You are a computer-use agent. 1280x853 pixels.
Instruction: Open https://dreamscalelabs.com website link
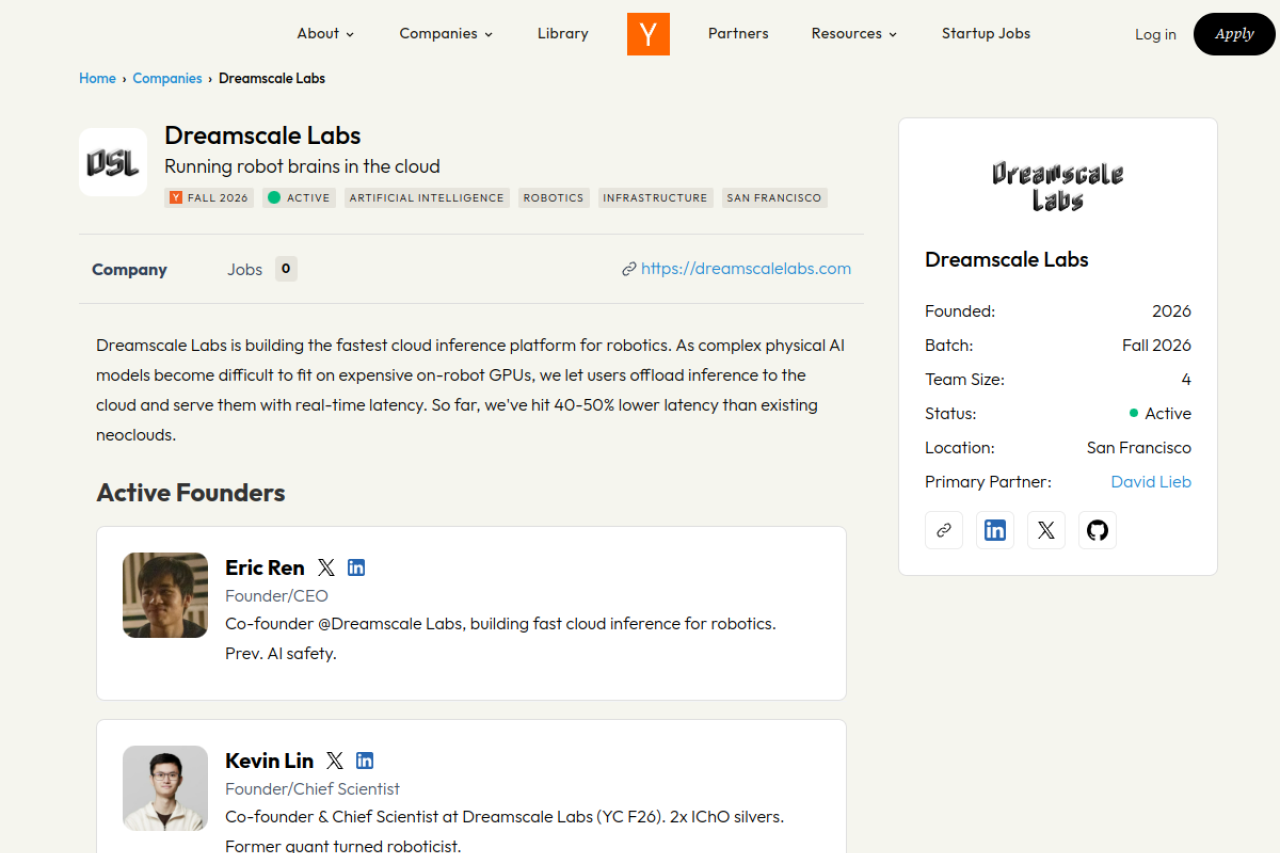745,269
